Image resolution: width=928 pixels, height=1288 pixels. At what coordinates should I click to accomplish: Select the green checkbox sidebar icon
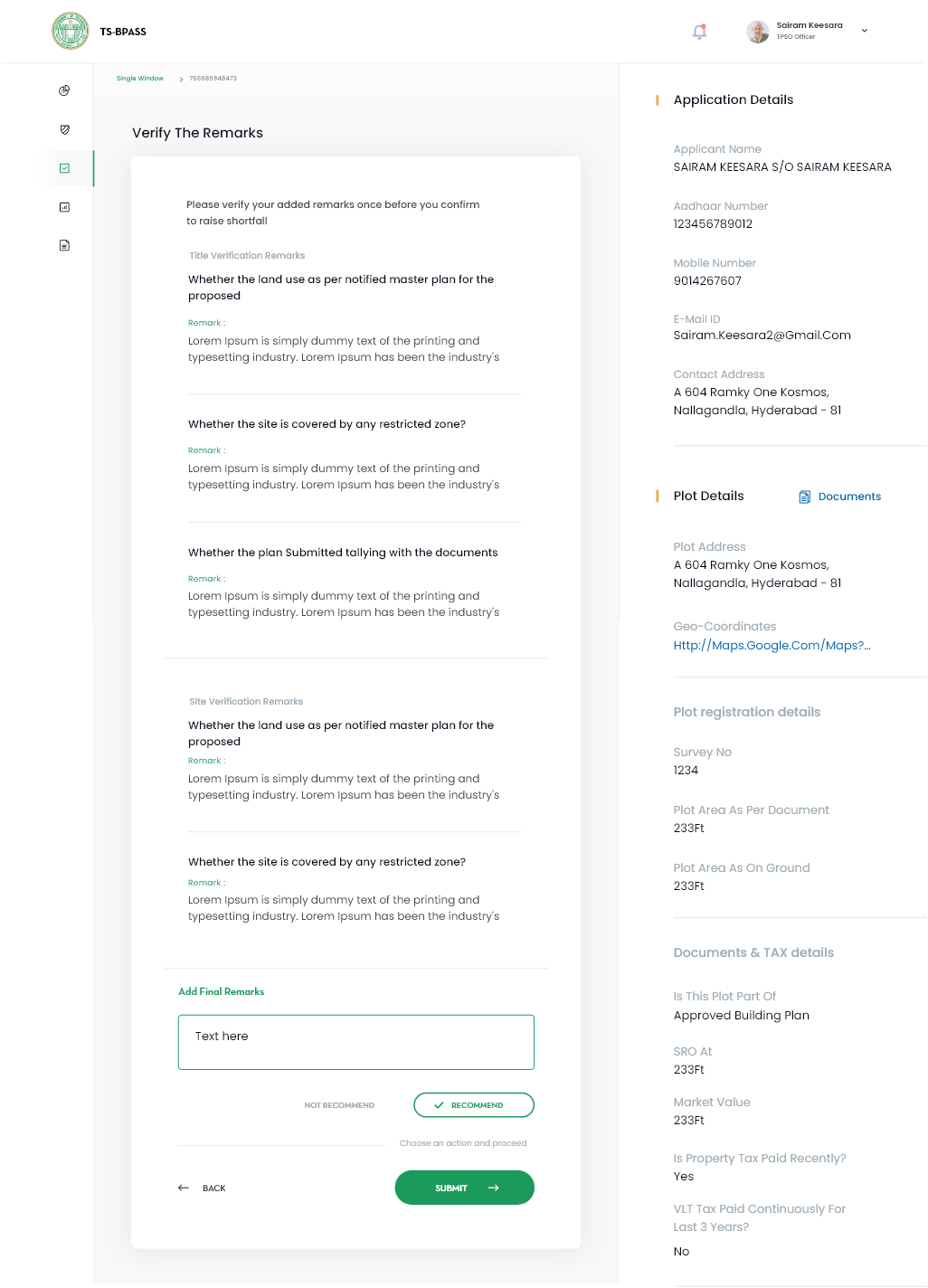[x=64, y=168]
